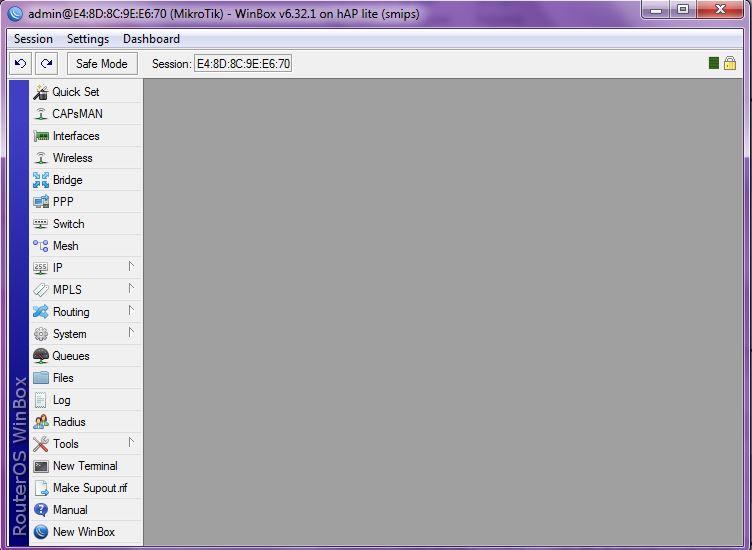Open the Queues label
Screen dimensions: 752x550
(x=71, y=356)
